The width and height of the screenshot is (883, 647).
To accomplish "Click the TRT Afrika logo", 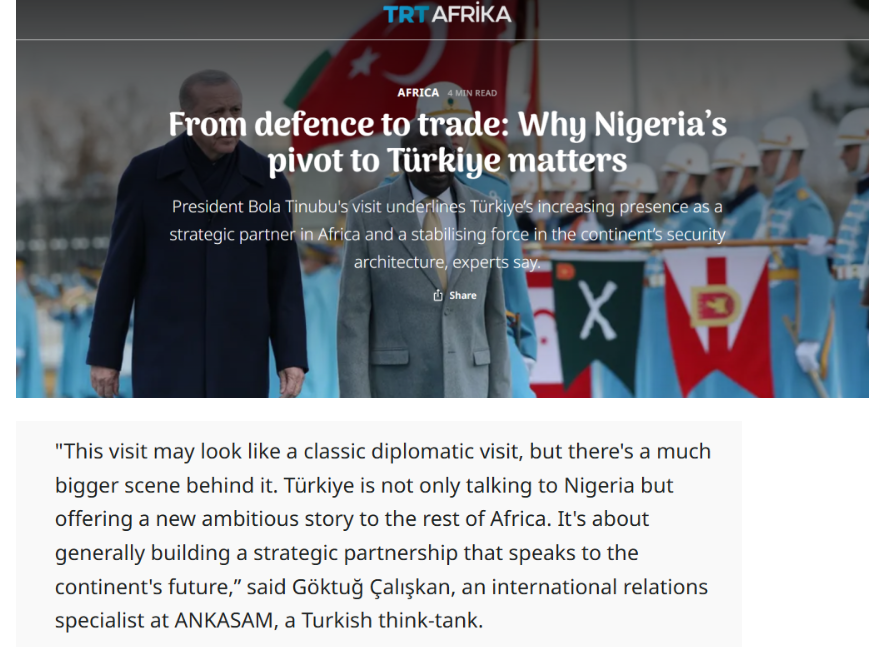I will click(x=447, y=14).
